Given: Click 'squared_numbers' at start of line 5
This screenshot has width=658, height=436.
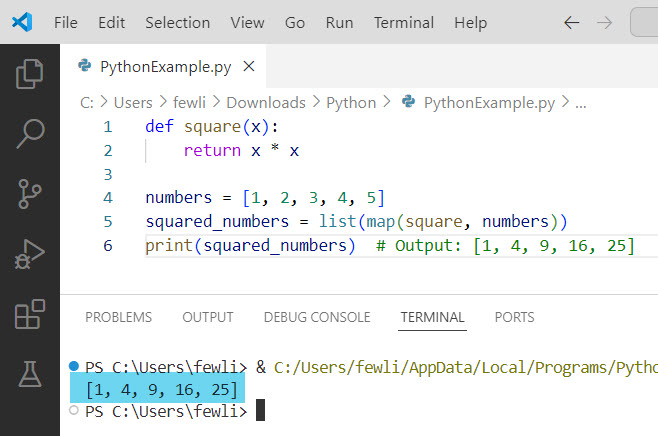Looking at the screenshot, I should 217,222.
